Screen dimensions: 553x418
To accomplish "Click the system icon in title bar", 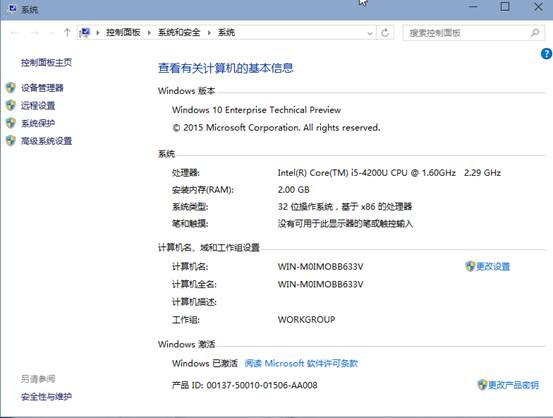I will [12, 9].
